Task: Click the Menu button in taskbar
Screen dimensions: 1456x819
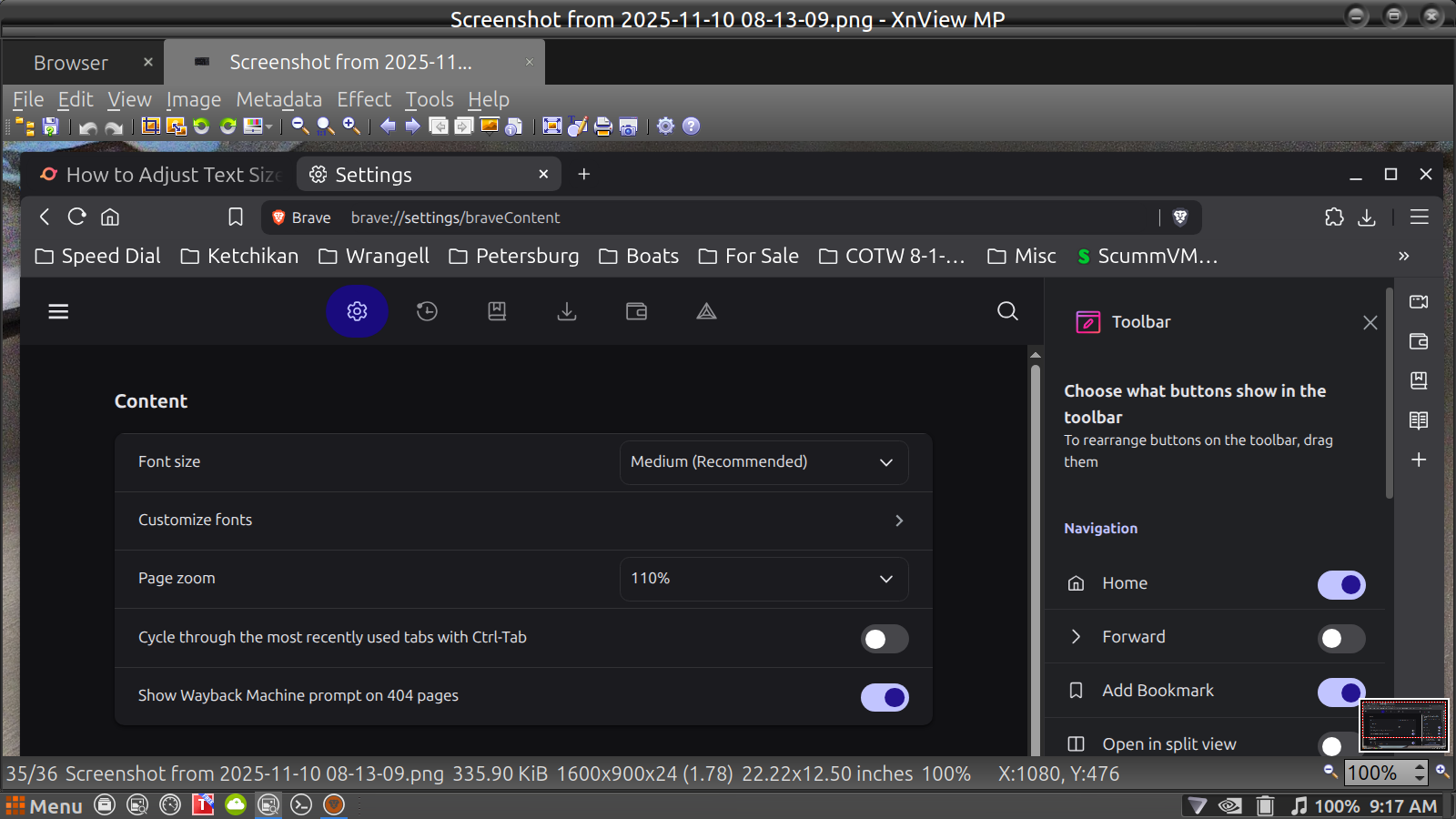Action: (44, 806)
